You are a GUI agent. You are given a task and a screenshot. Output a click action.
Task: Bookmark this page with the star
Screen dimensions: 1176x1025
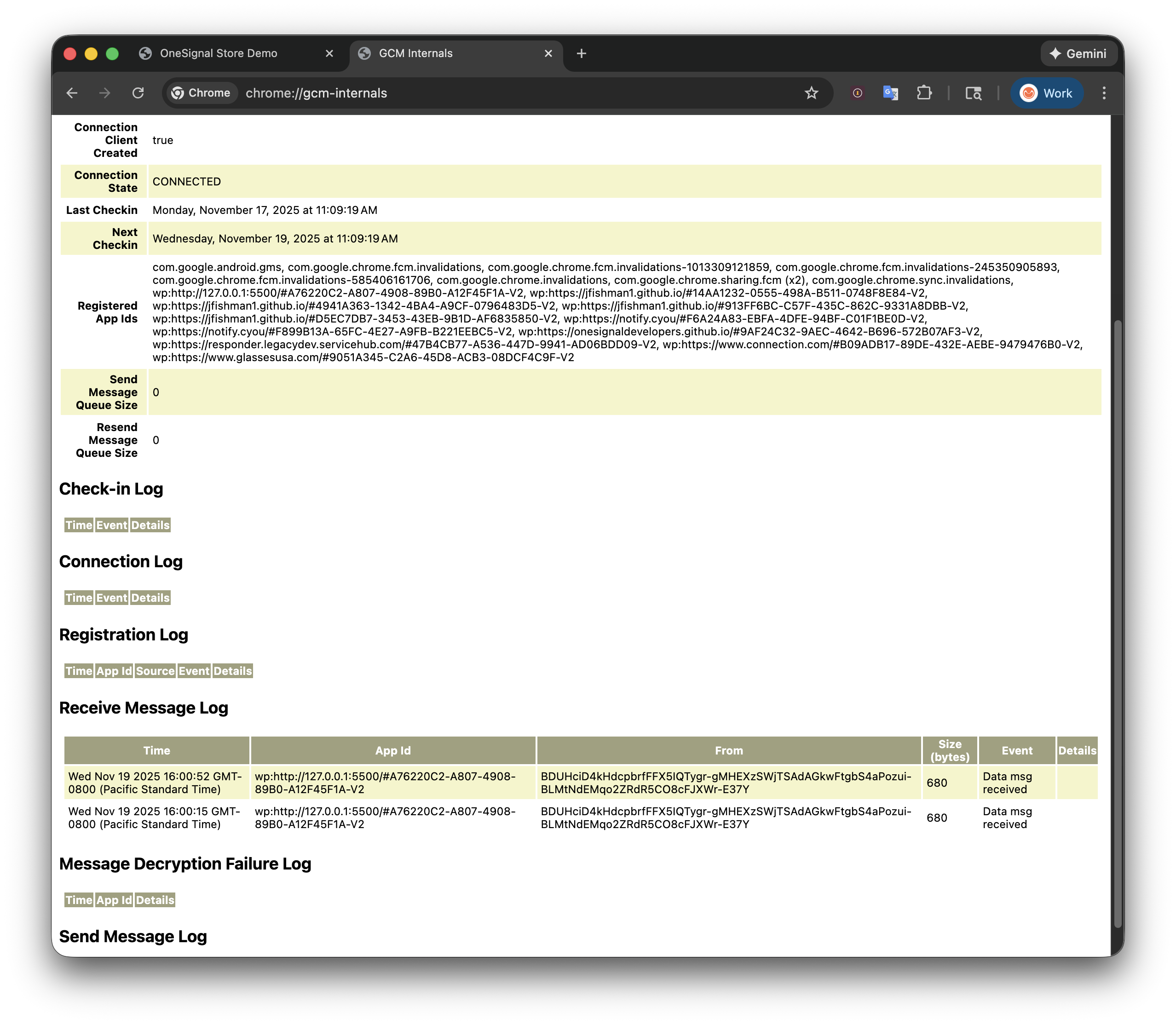click(x=811, y=93)
